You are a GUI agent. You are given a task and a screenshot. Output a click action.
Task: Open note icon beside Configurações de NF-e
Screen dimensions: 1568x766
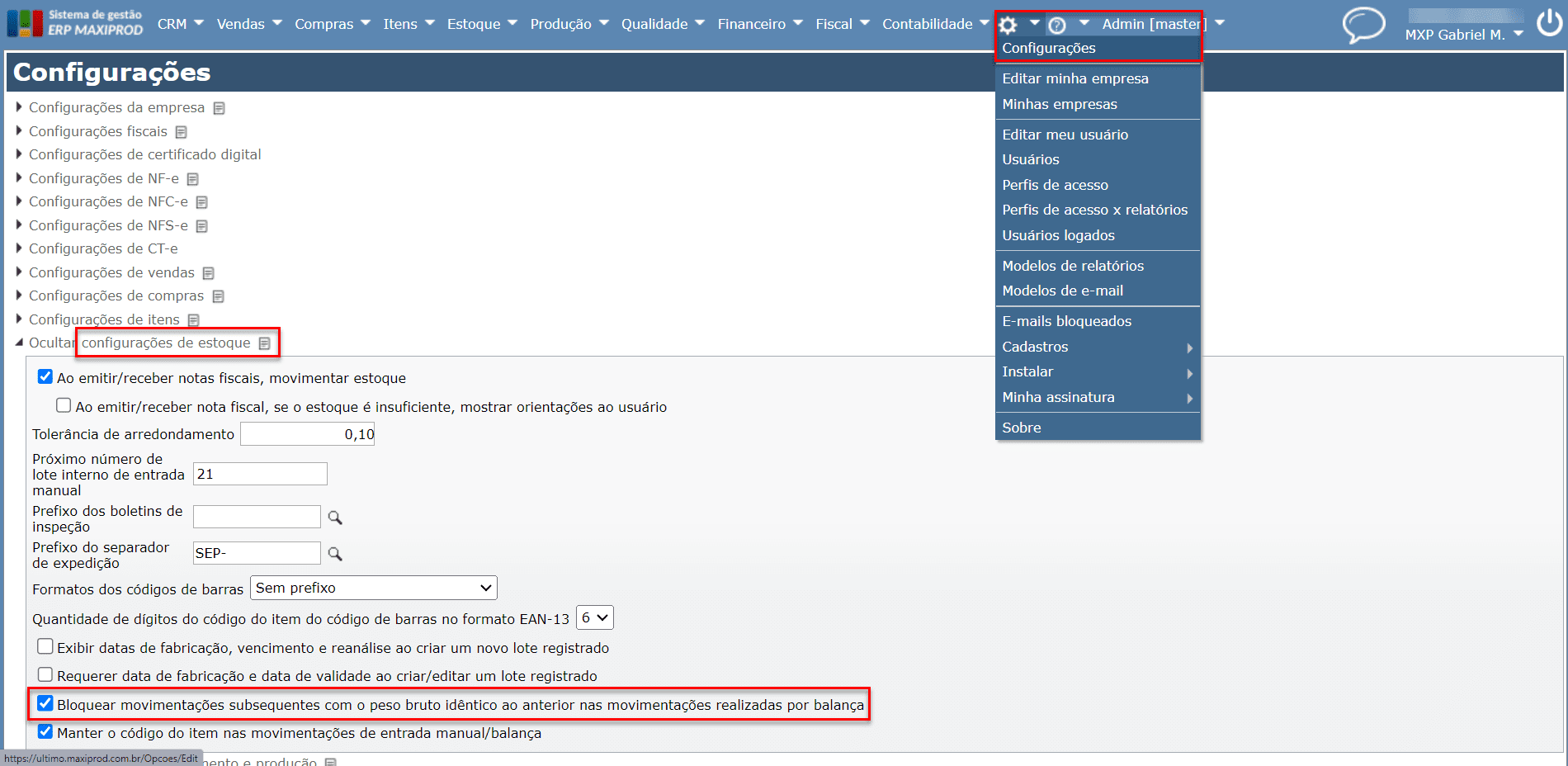point(193,179)
